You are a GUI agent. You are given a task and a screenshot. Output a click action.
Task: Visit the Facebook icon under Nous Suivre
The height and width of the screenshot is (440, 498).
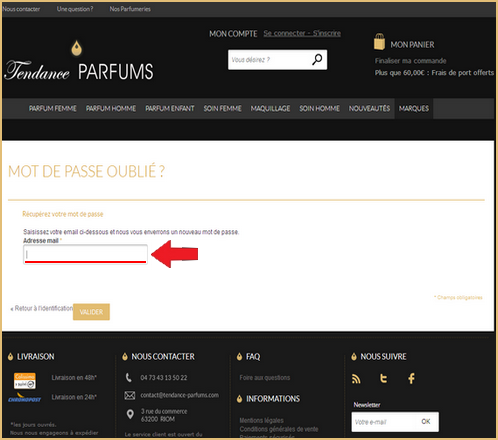coord(411,378)
